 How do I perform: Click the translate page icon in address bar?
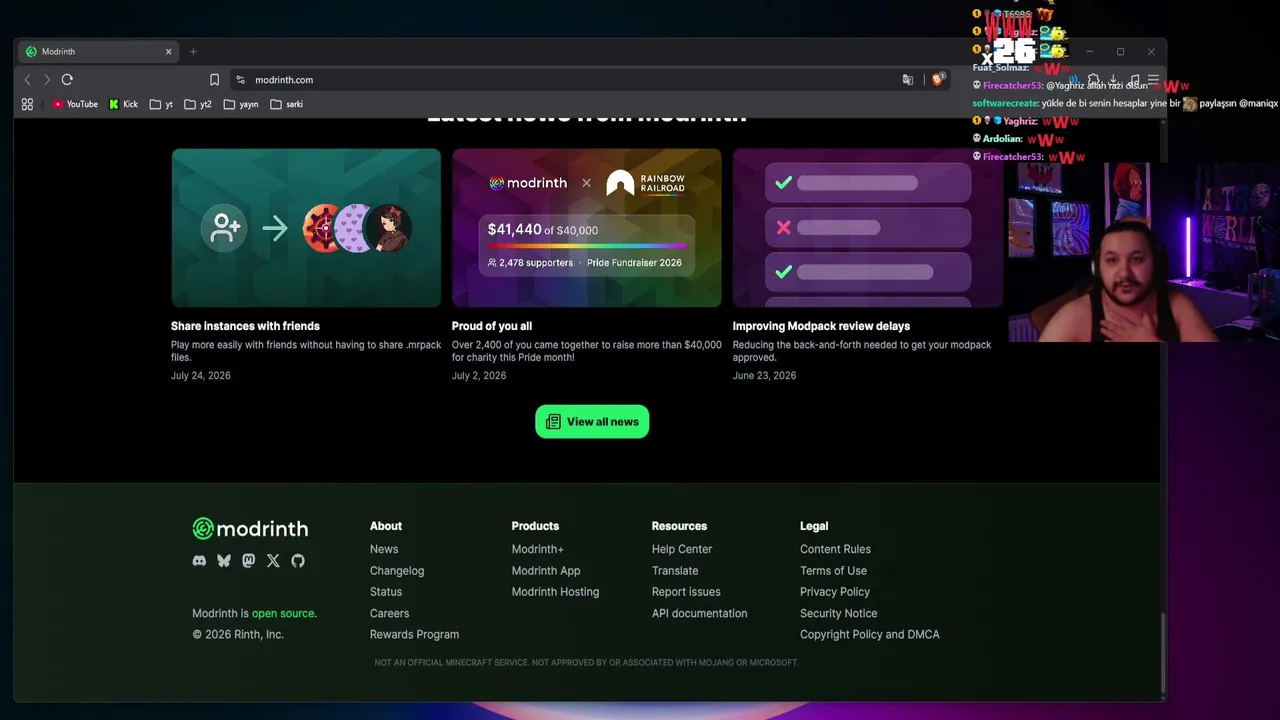pos(908,80)
